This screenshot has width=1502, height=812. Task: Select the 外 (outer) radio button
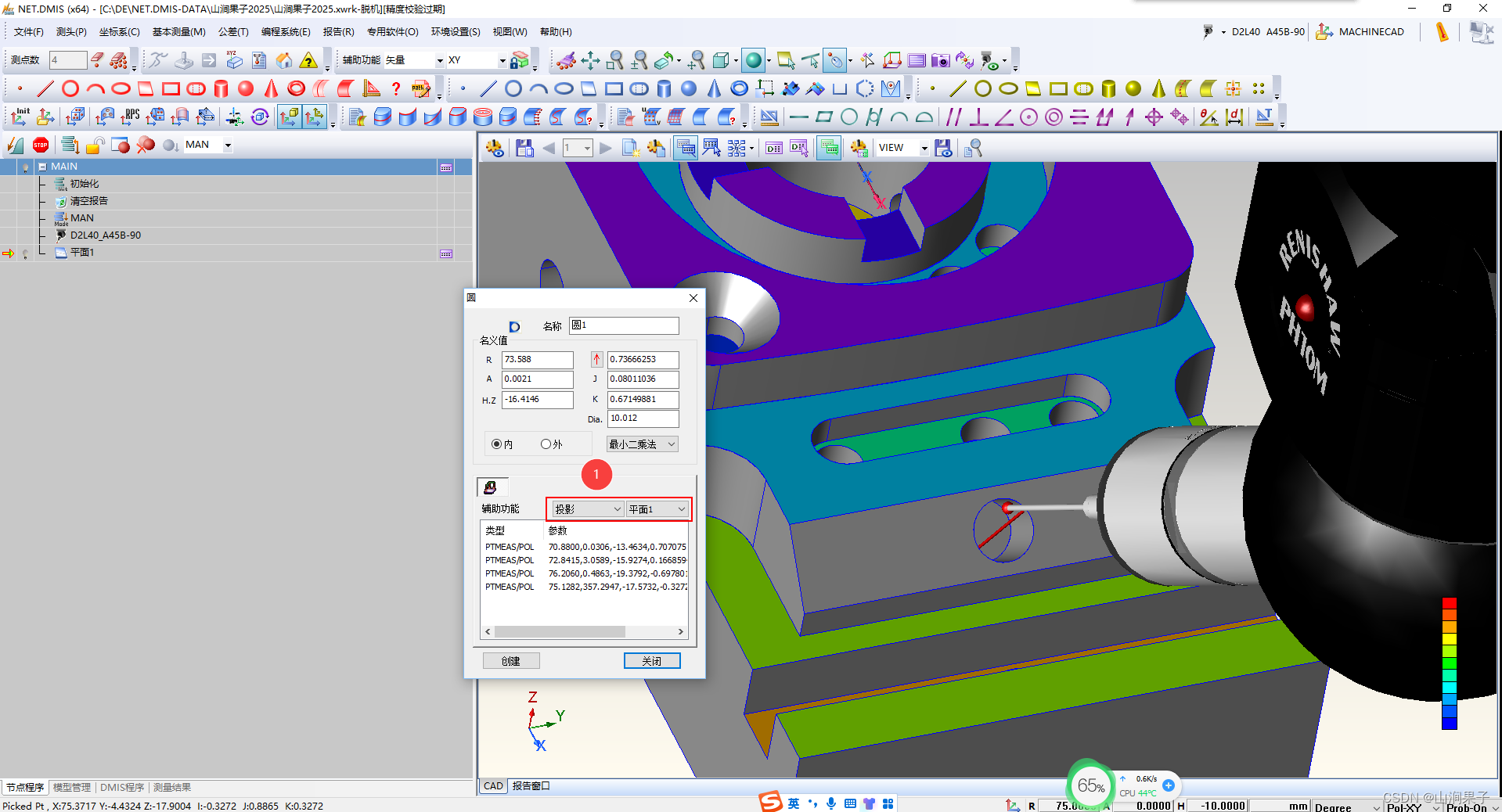point(546,444)
